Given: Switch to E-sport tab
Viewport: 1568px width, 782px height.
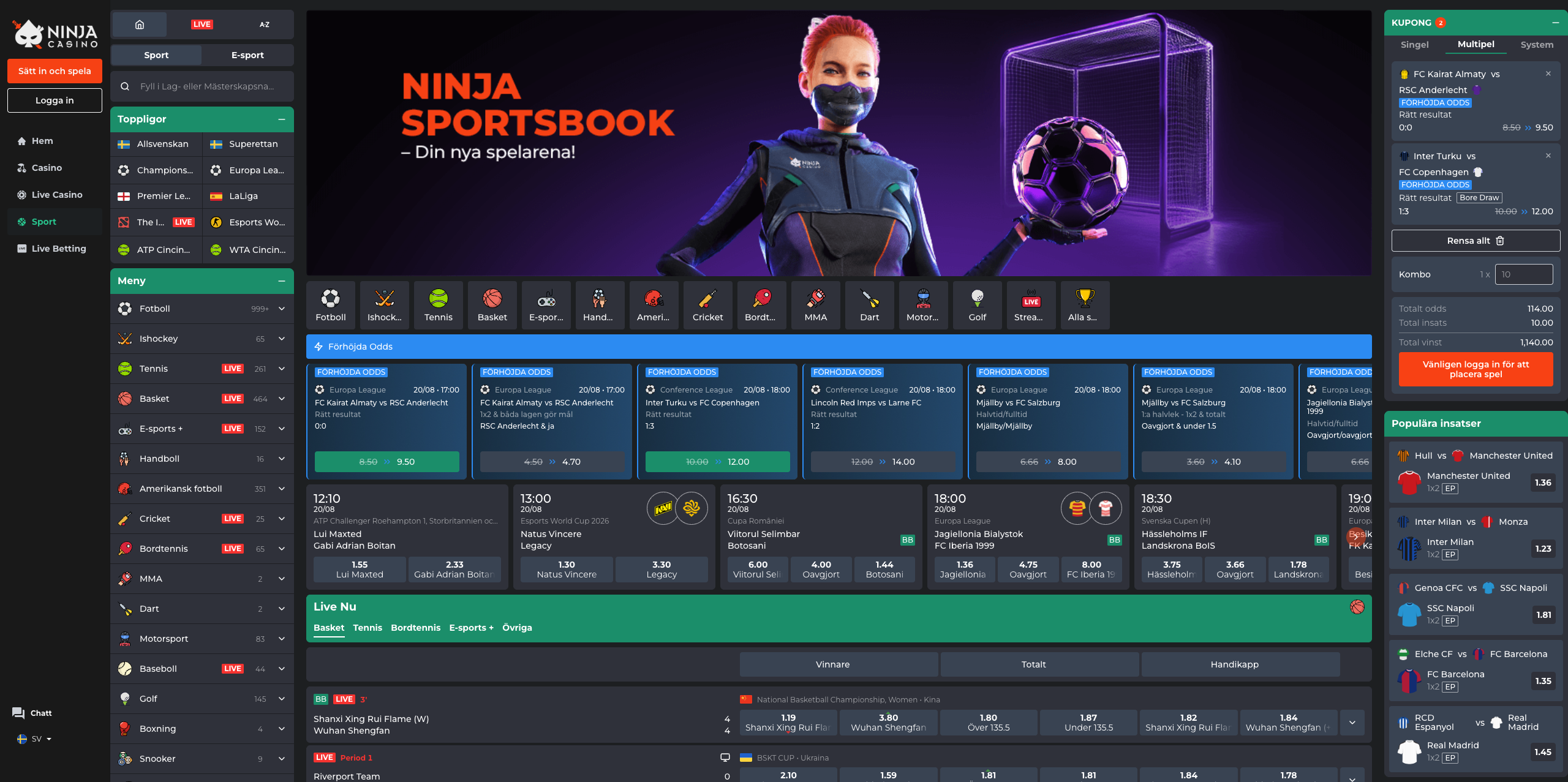Looking at the screenshot, I should 247,55.
